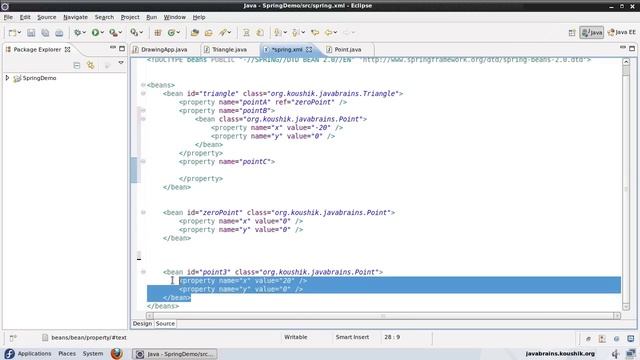Select the Java perspective button
The height and width of the screenshot is (360, 640).
[x=591, y=33]
